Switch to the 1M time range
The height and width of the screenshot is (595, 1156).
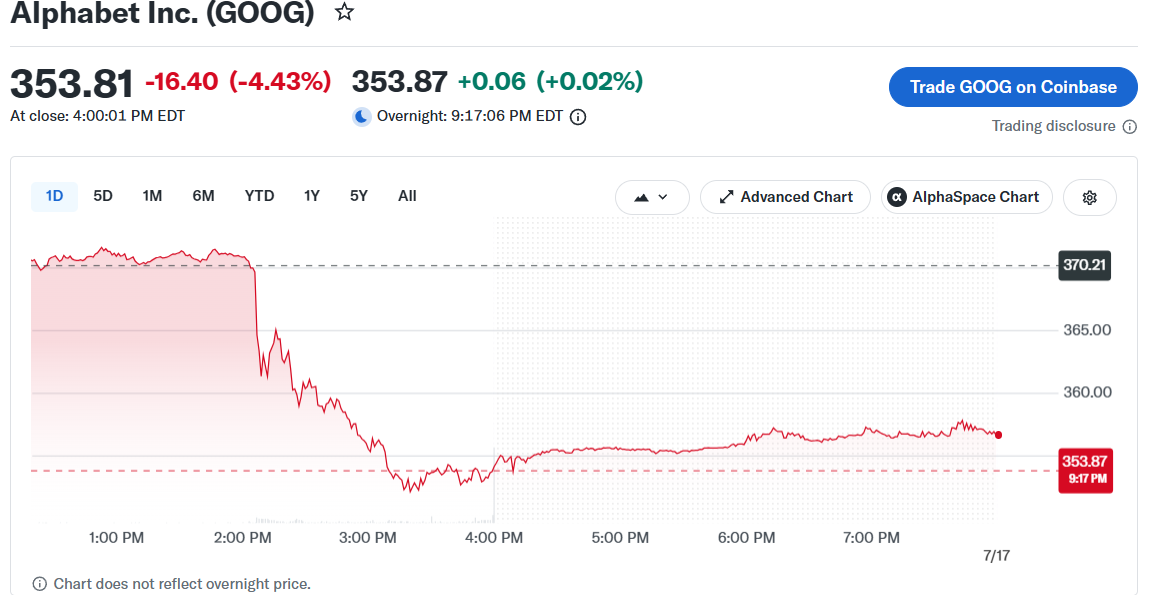click(x=152, y=196)
